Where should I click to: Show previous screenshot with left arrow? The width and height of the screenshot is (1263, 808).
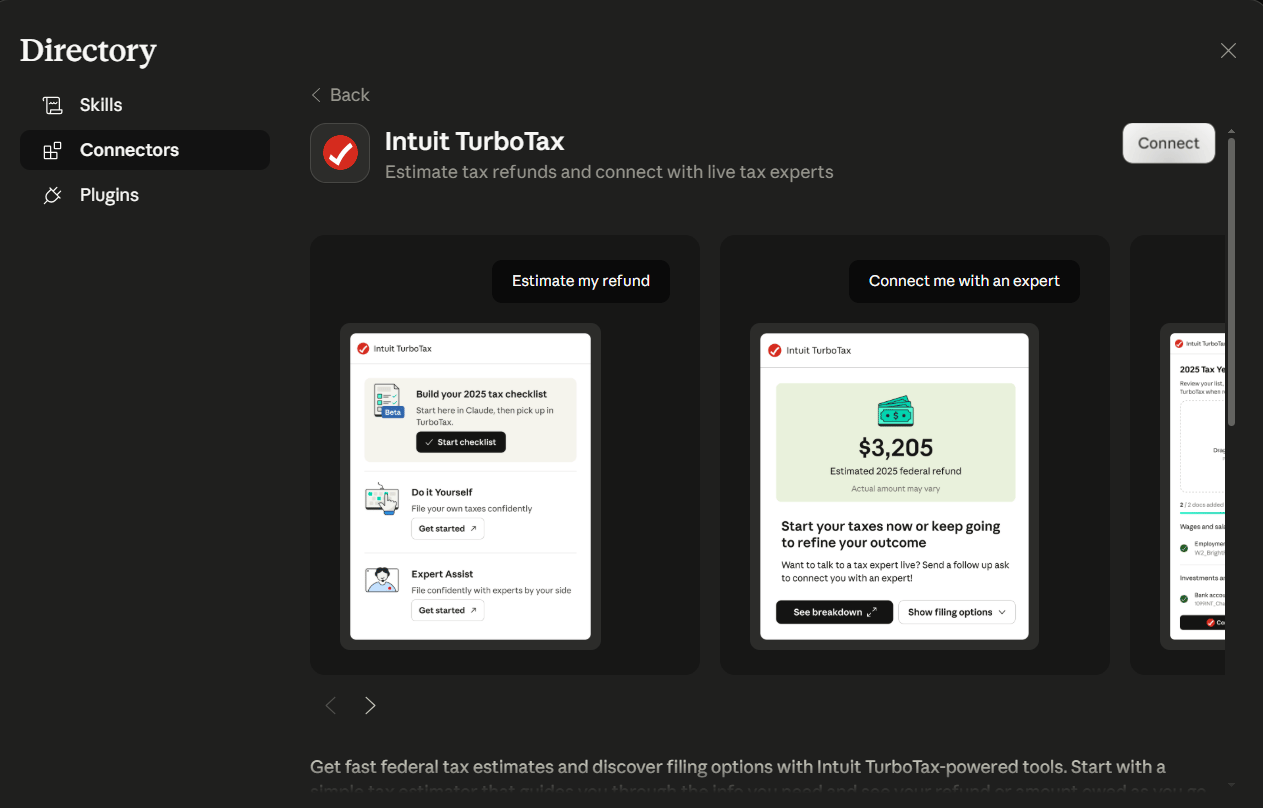pos(331,706)
